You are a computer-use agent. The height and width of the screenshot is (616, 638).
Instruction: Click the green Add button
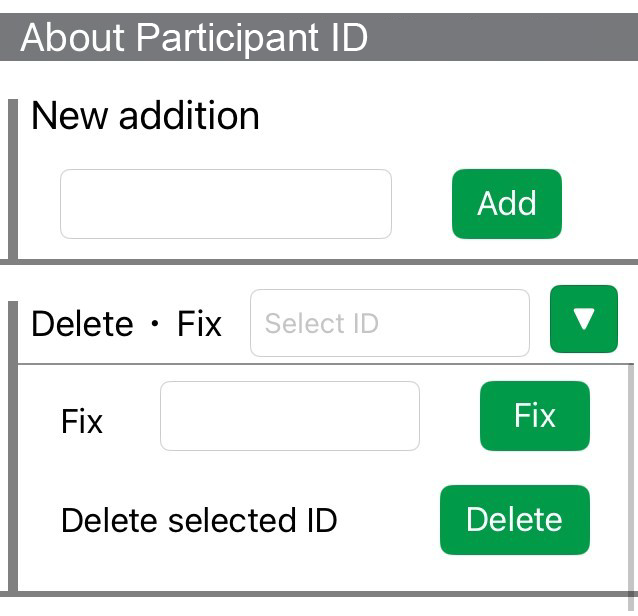click(x=506, y=204)
